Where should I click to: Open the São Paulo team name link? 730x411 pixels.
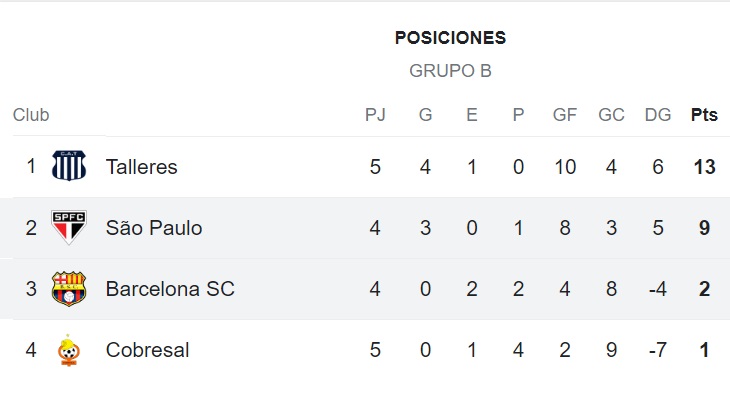point(154,228)
